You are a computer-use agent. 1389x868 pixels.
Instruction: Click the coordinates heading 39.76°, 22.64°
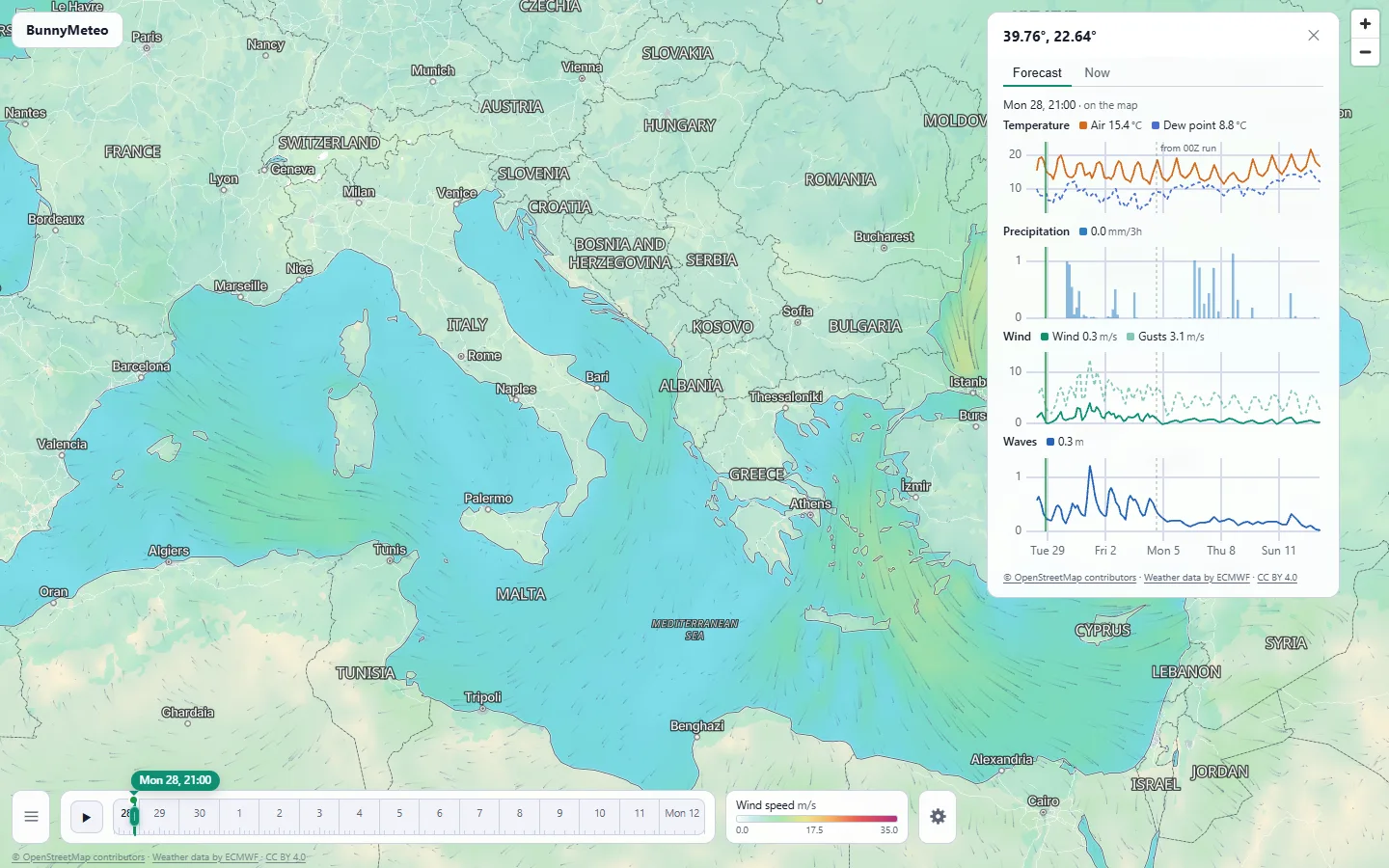pos(1049,37)
